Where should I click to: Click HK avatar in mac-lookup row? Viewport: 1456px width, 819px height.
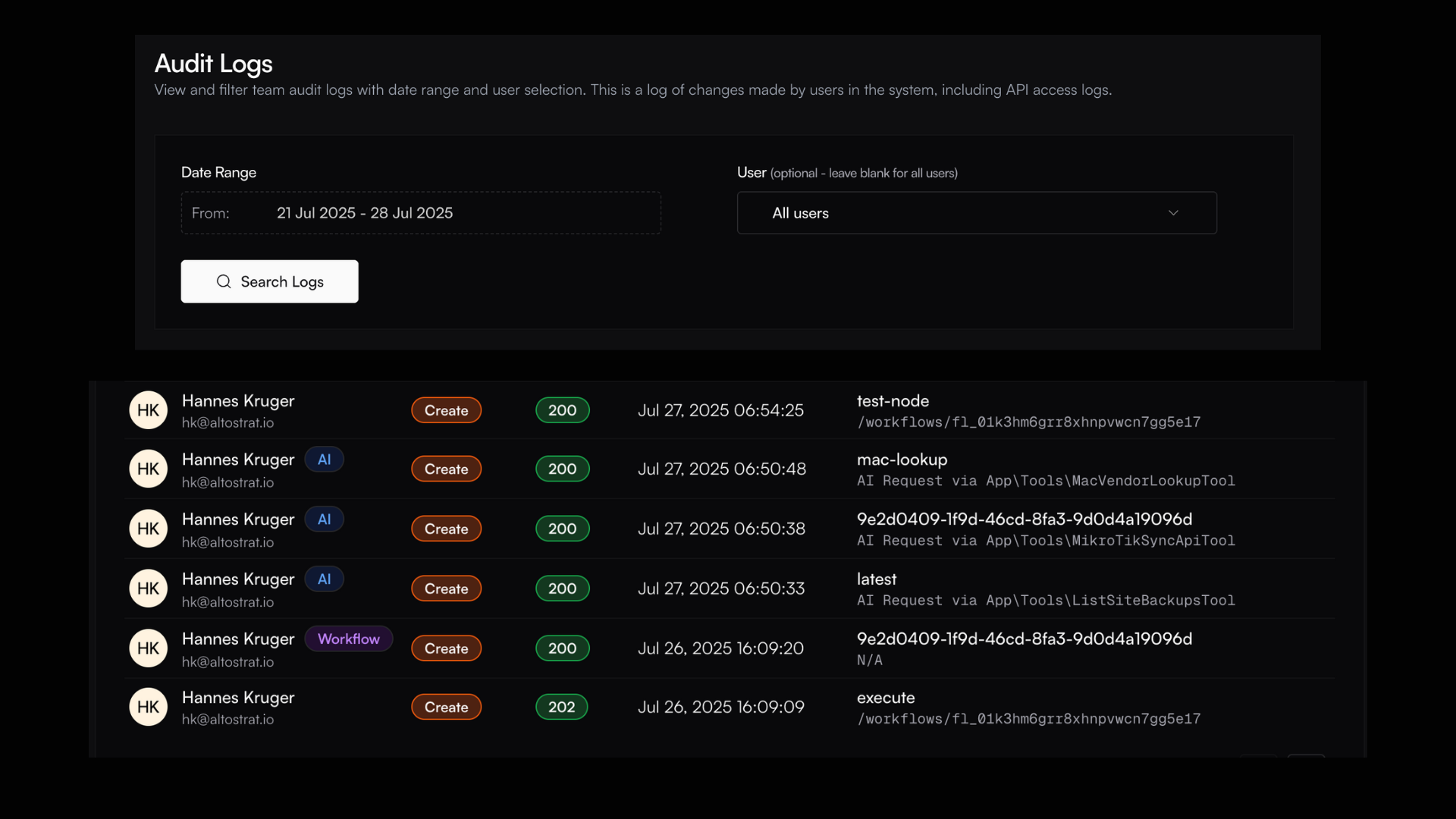148,469
